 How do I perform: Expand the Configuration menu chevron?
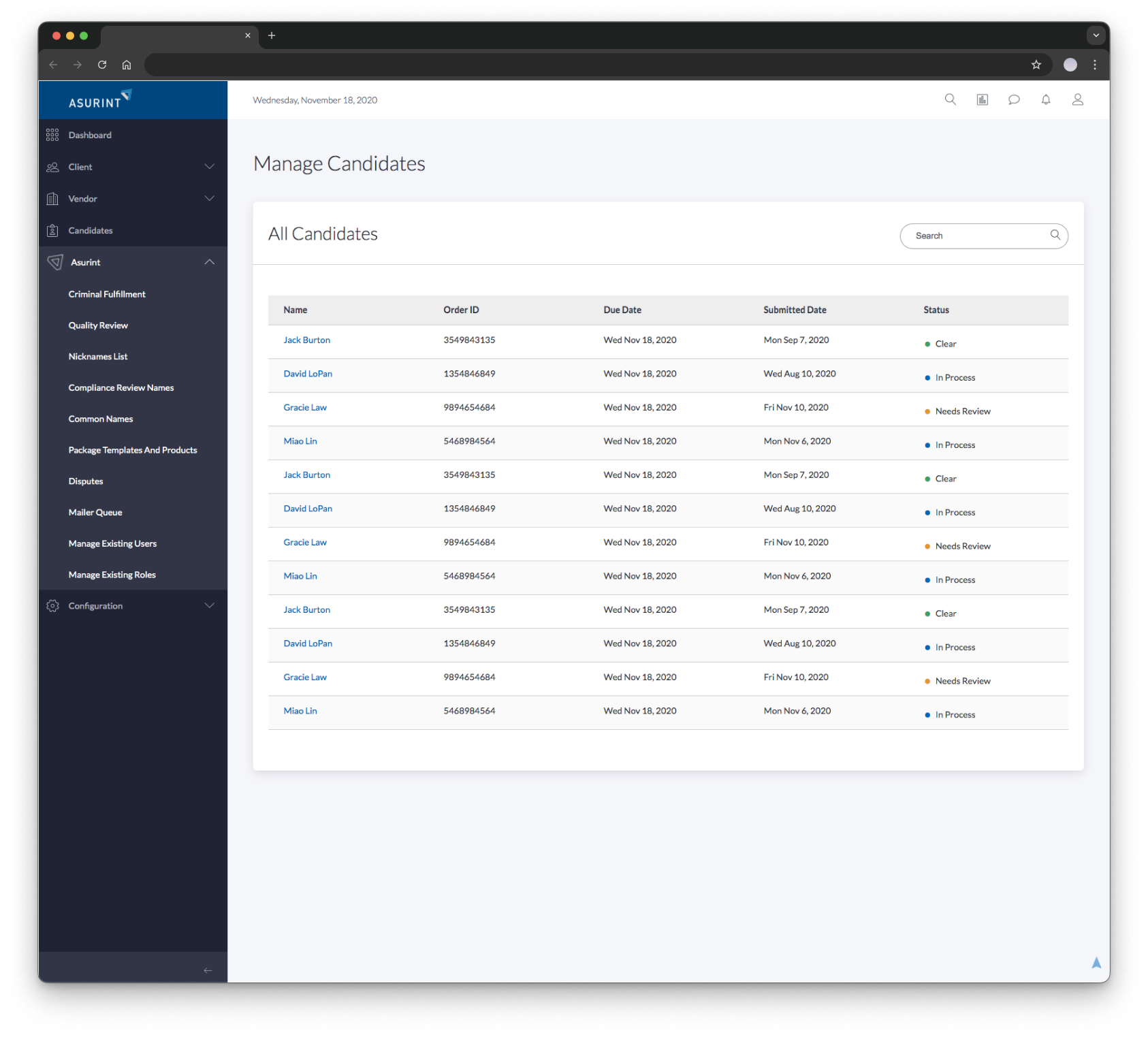pos(210,606)
